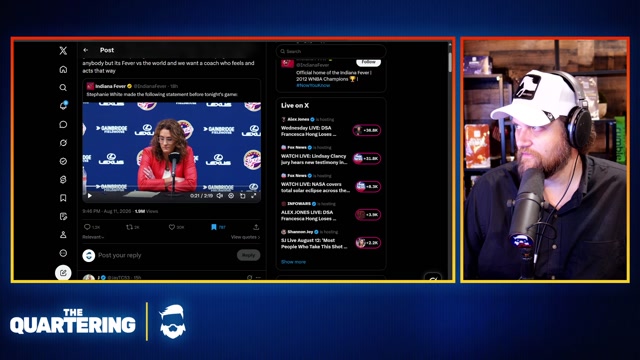Open Wednesday LIVE: DSA broadcast by Alex Jones
This screenshot has height=360, width=640.
309,131
